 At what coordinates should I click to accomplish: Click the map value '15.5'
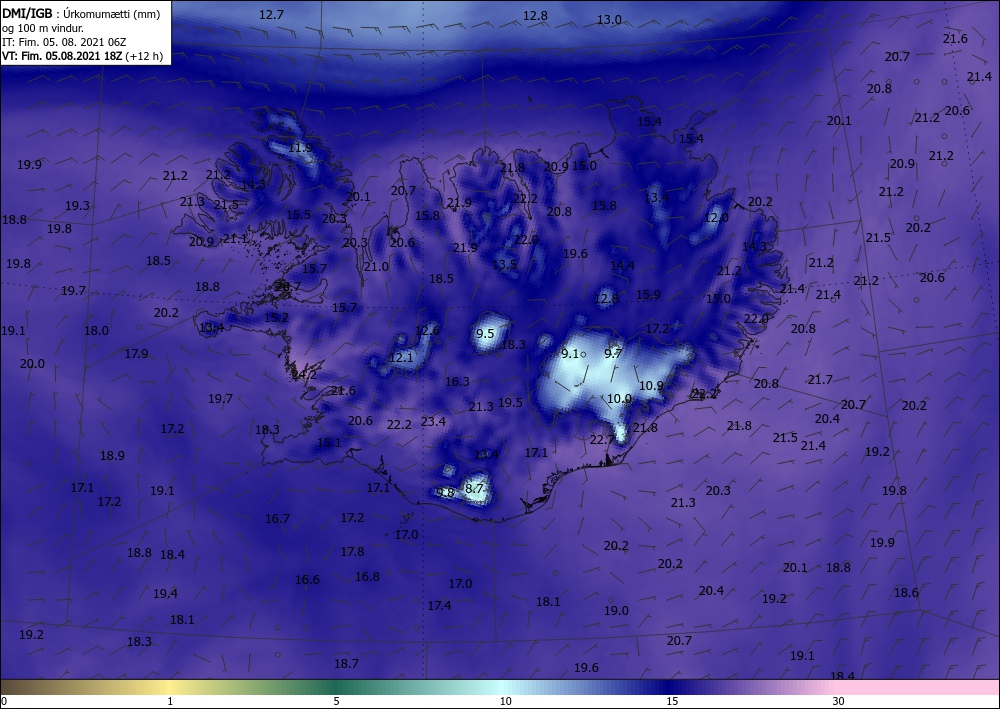point(298,215)
